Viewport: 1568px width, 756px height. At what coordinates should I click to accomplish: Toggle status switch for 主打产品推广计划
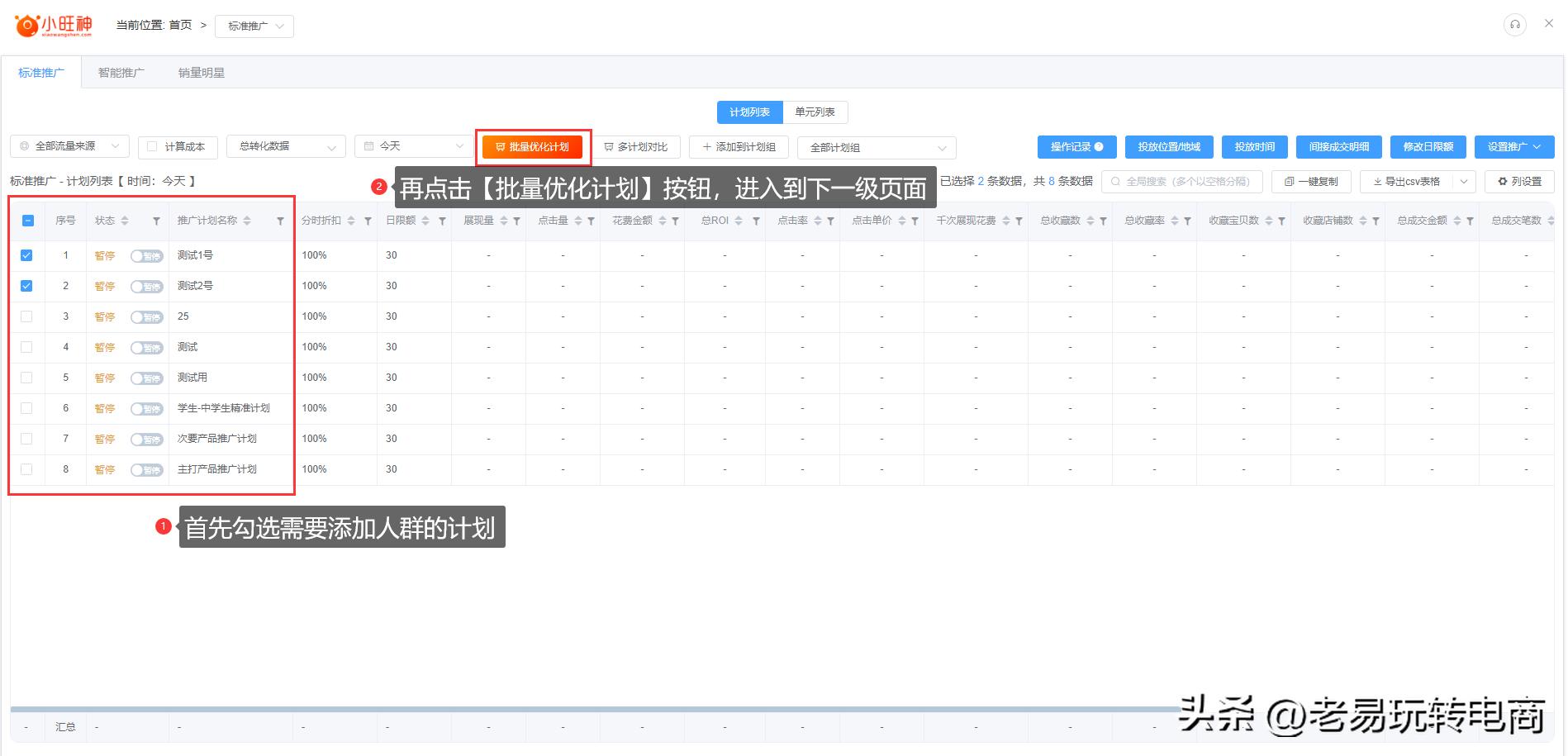146,470
